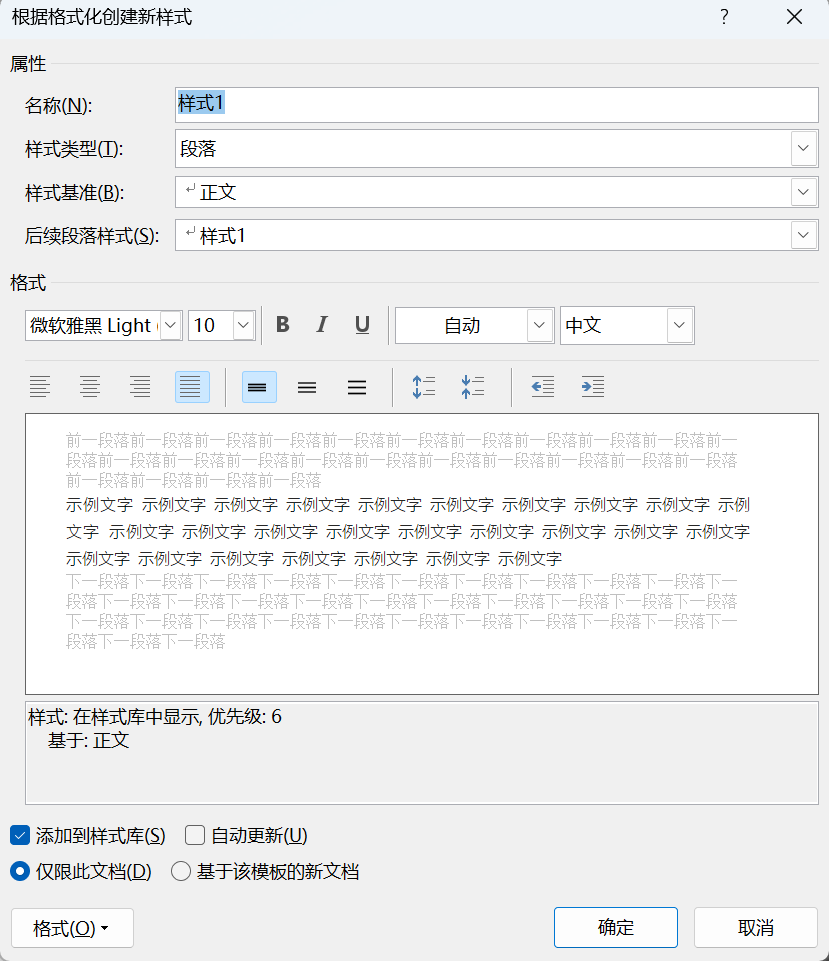Expand the font name dropdown

(171, 325)
